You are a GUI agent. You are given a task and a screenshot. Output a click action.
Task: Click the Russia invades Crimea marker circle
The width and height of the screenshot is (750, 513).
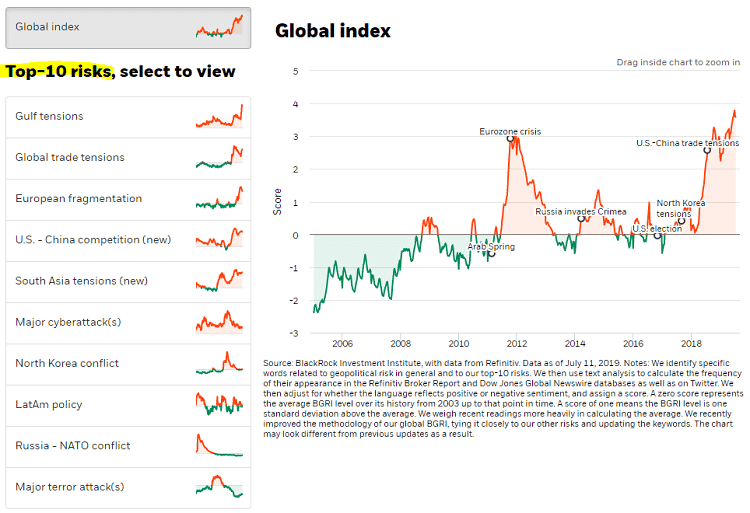(581, 218)
